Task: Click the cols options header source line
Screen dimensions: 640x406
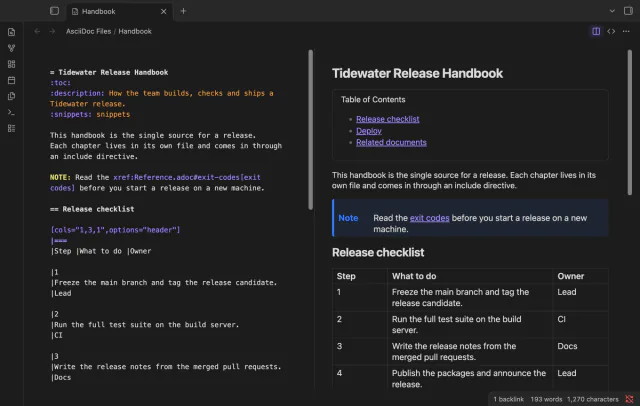Action: [x=115, y=230]
